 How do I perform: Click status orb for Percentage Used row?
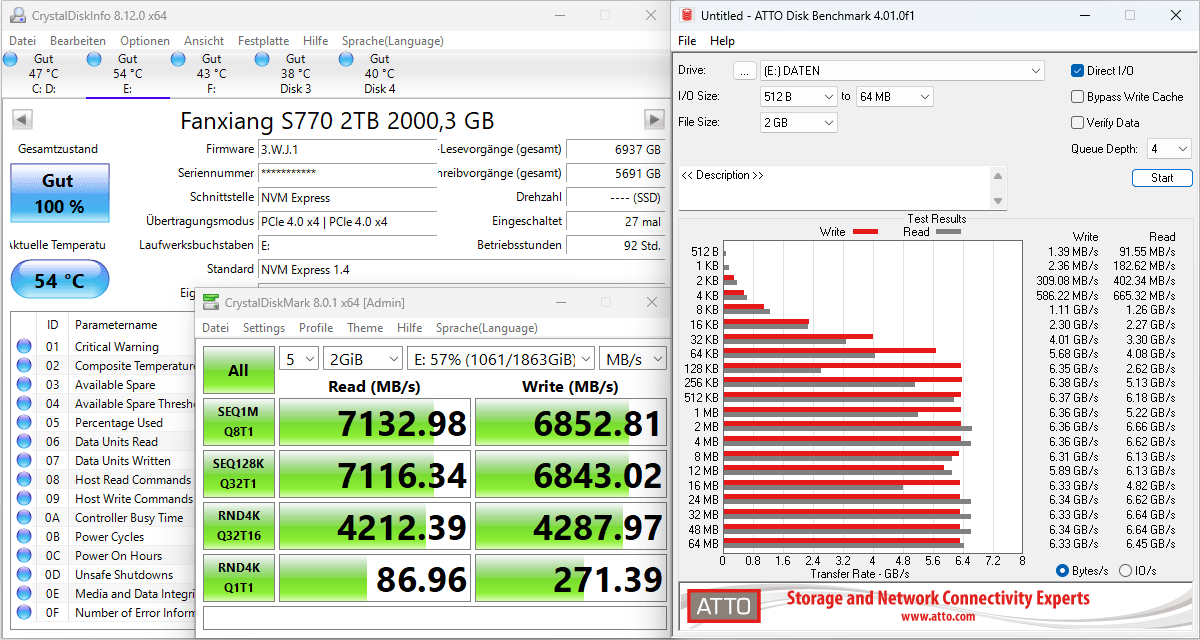coord(24,423)
